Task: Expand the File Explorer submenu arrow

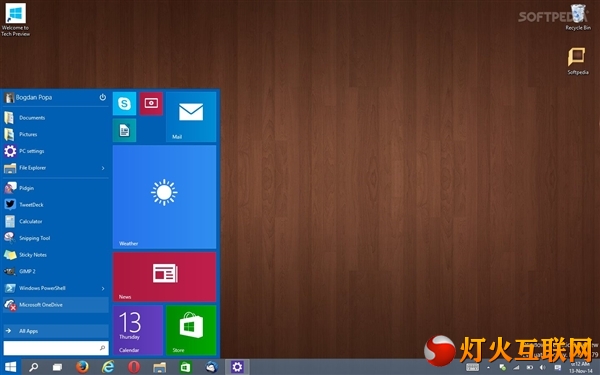Action: tap(103, 168)
